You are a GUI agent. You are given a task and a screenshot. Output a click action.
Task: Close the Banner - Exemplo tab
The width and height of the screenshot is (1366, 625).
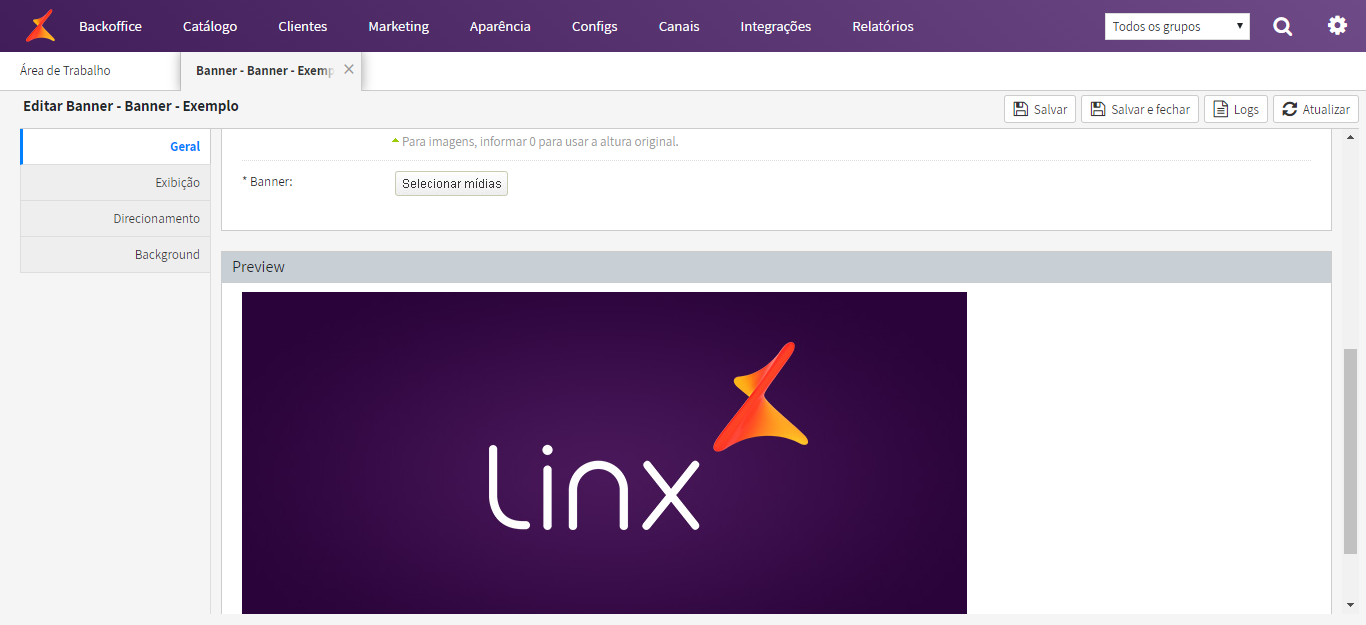(x=349, y=69)
